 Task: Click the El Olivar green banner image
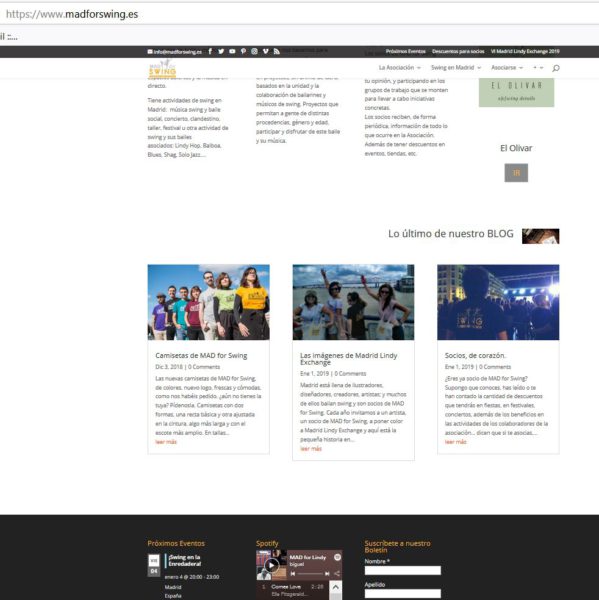(x=516, y=92)
